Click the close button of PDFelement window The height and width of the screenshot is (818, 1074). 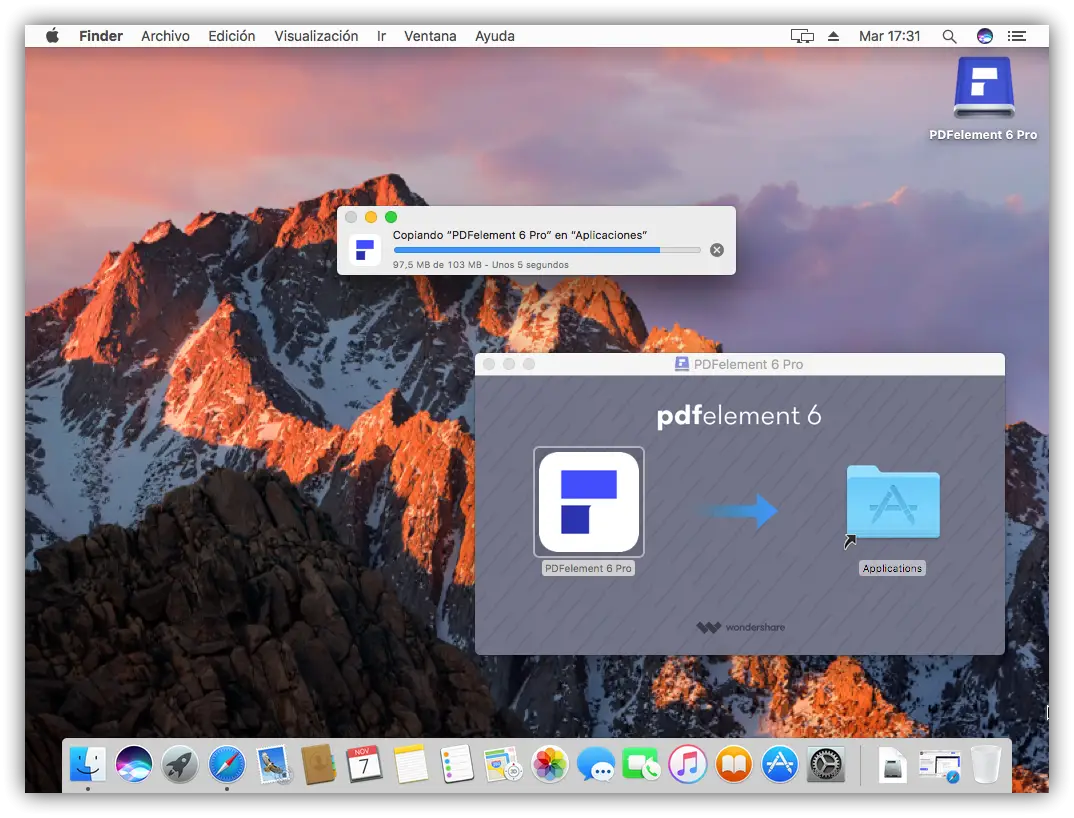pyautogui.click(x=489, y=364)
